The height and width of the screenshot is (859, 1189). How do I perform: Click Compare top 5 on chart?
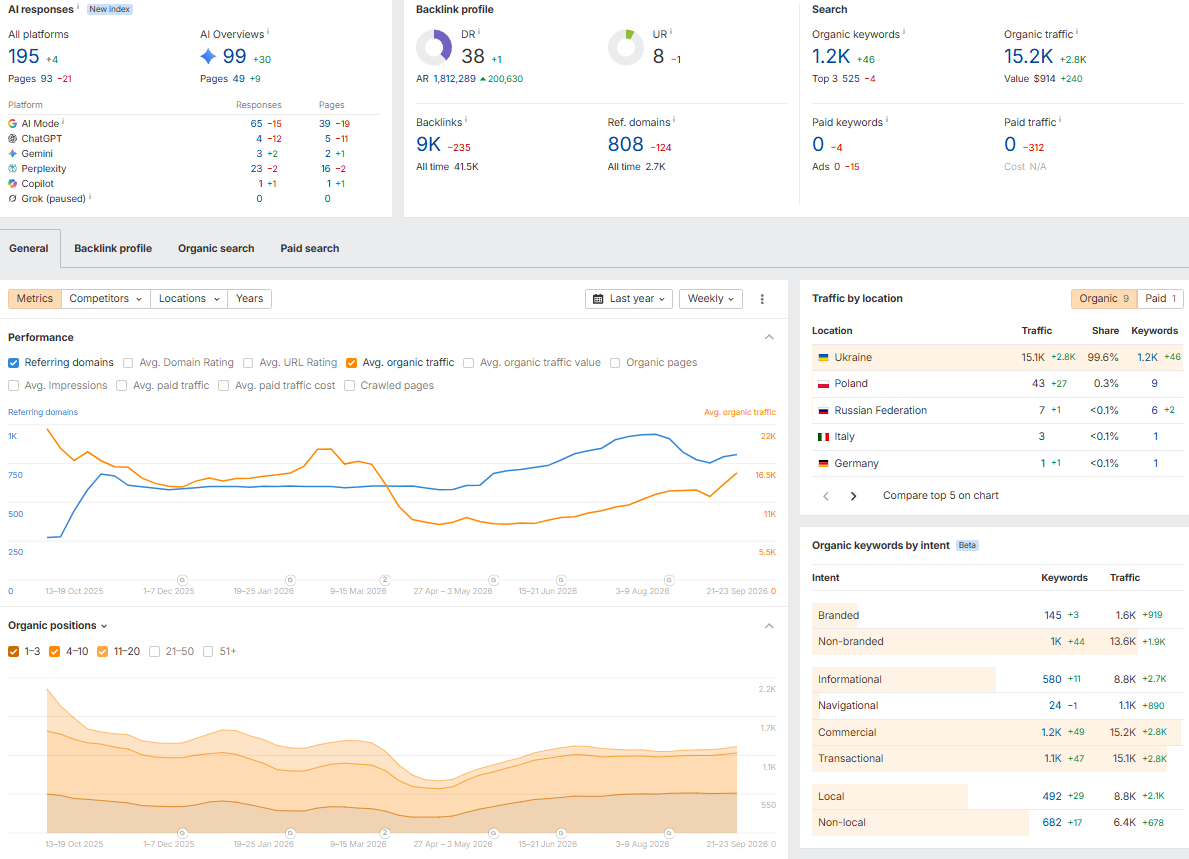point(940,496)
